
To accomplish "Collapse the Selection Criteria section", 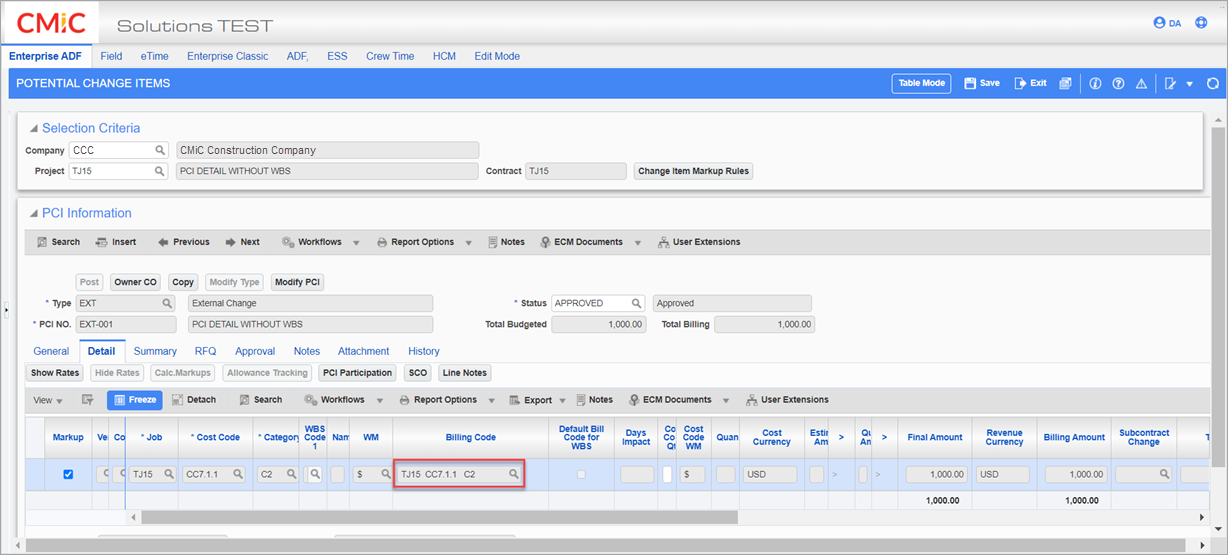I will (x=34, y=129).
